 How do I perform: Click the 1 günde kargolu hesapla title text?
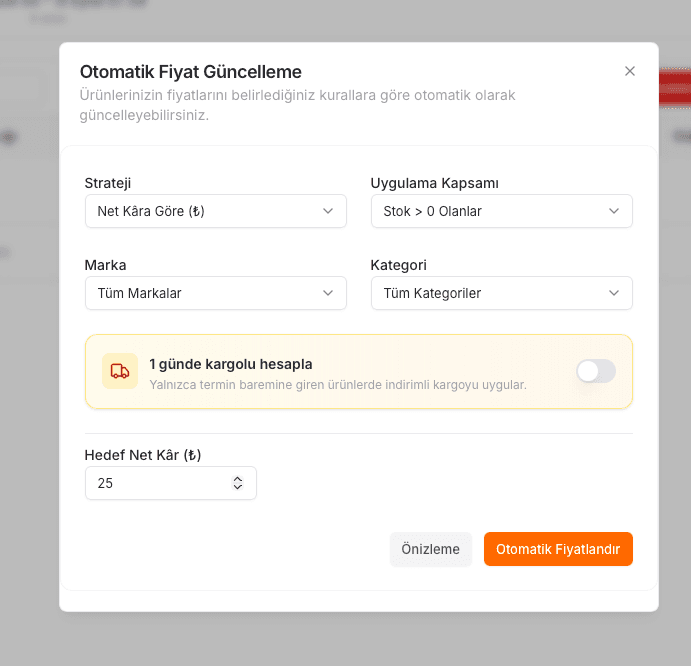[x=230, y=364]
